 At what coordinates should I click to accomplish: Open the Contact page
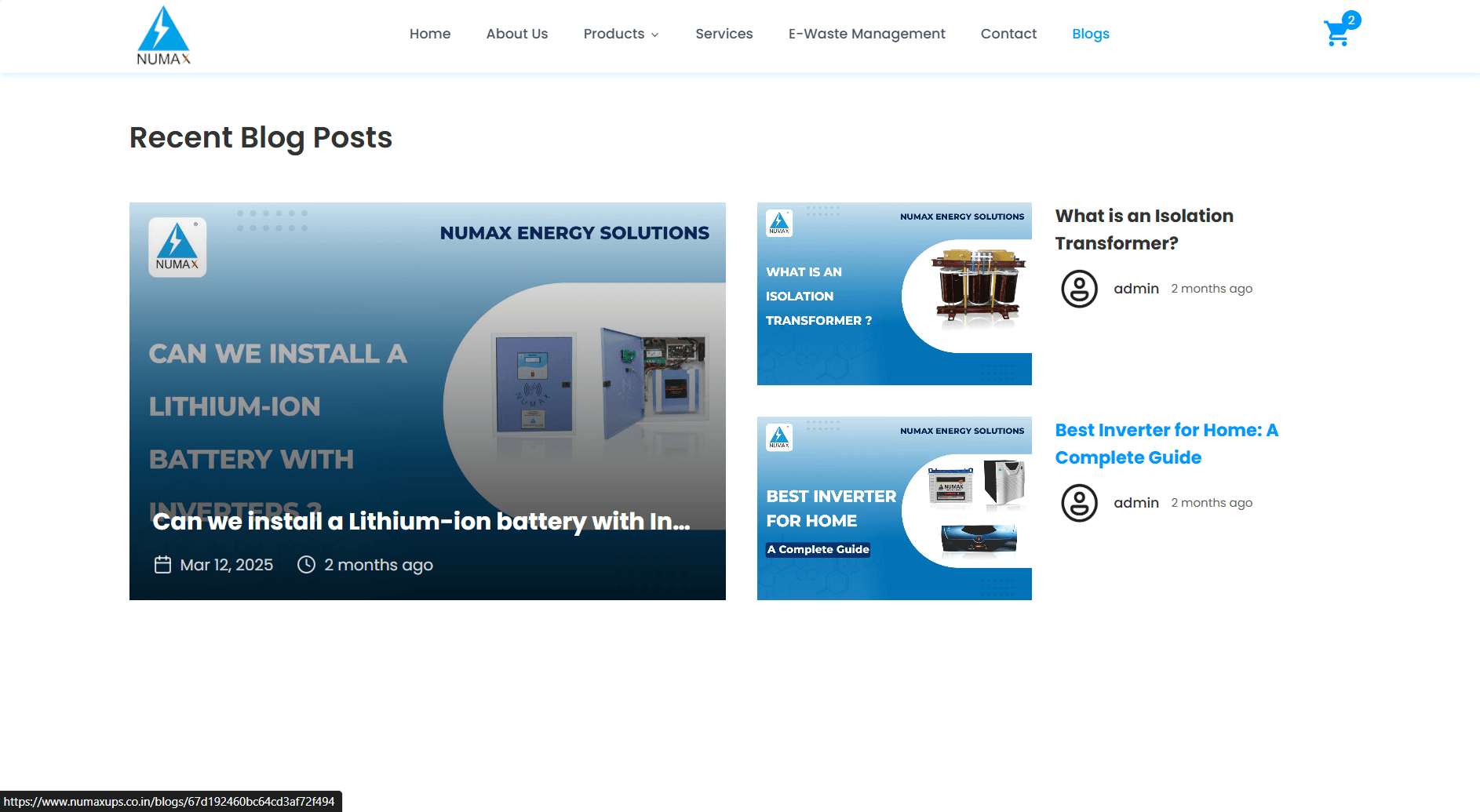(1008, 34)
